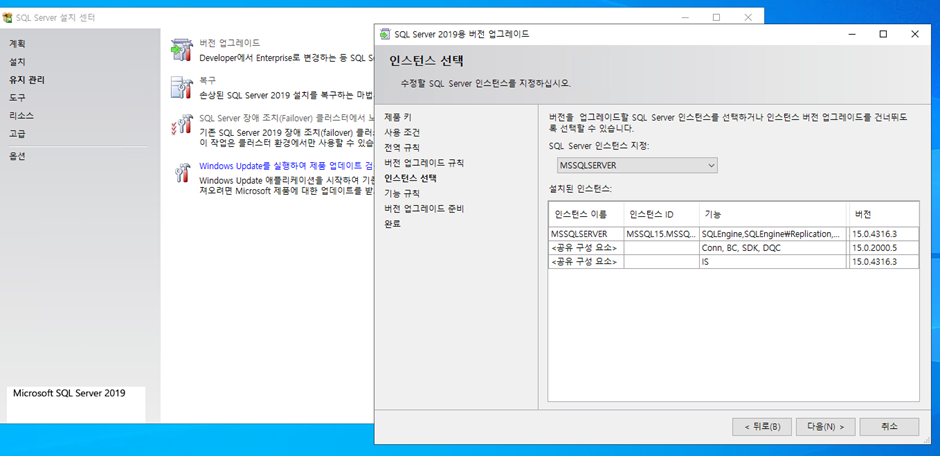940x456 pixels.
Task: Select 옵션 in the setup center sidebar
Action: [x=17, y=156]
